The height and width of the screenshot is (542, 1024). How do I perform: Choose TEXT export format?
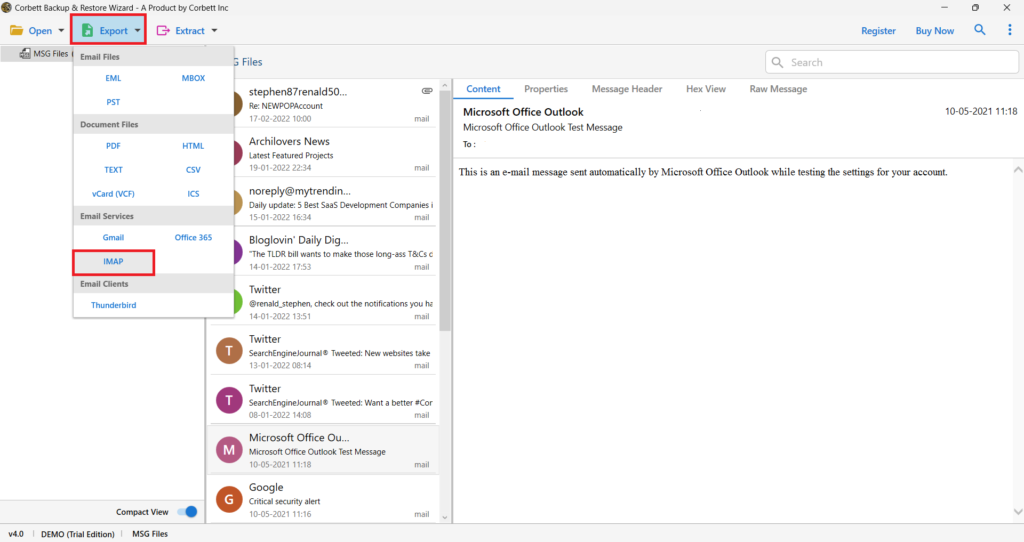(x=113, y=170)
